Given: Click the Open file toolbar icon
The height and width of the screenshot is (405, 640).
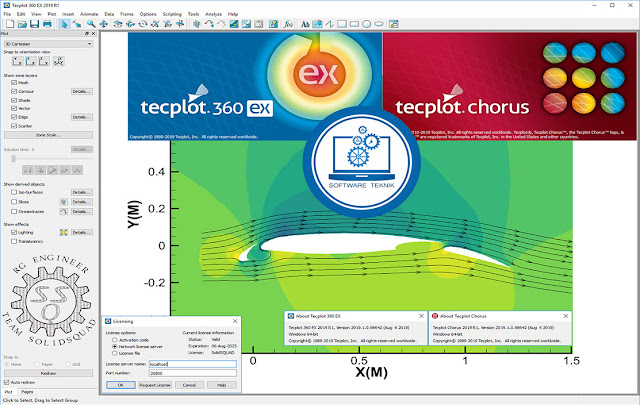Looking at the screenshot, I should (22, 24).
